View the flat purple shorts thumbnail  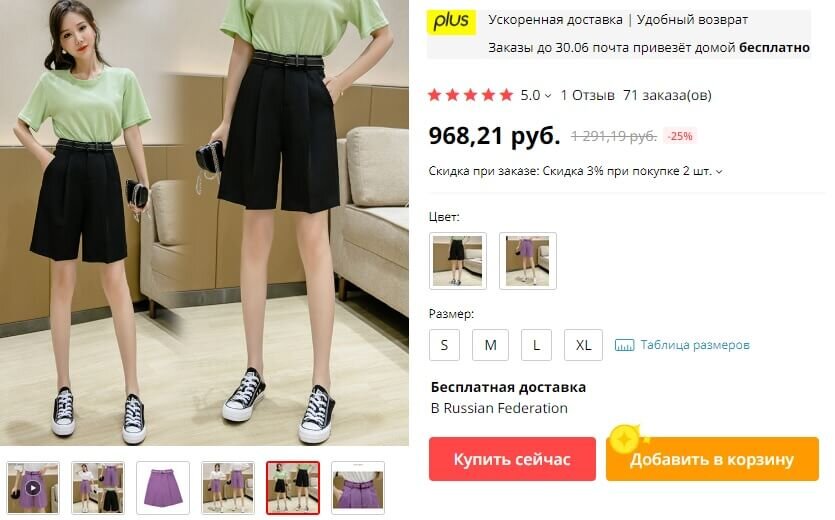[163, 488]
